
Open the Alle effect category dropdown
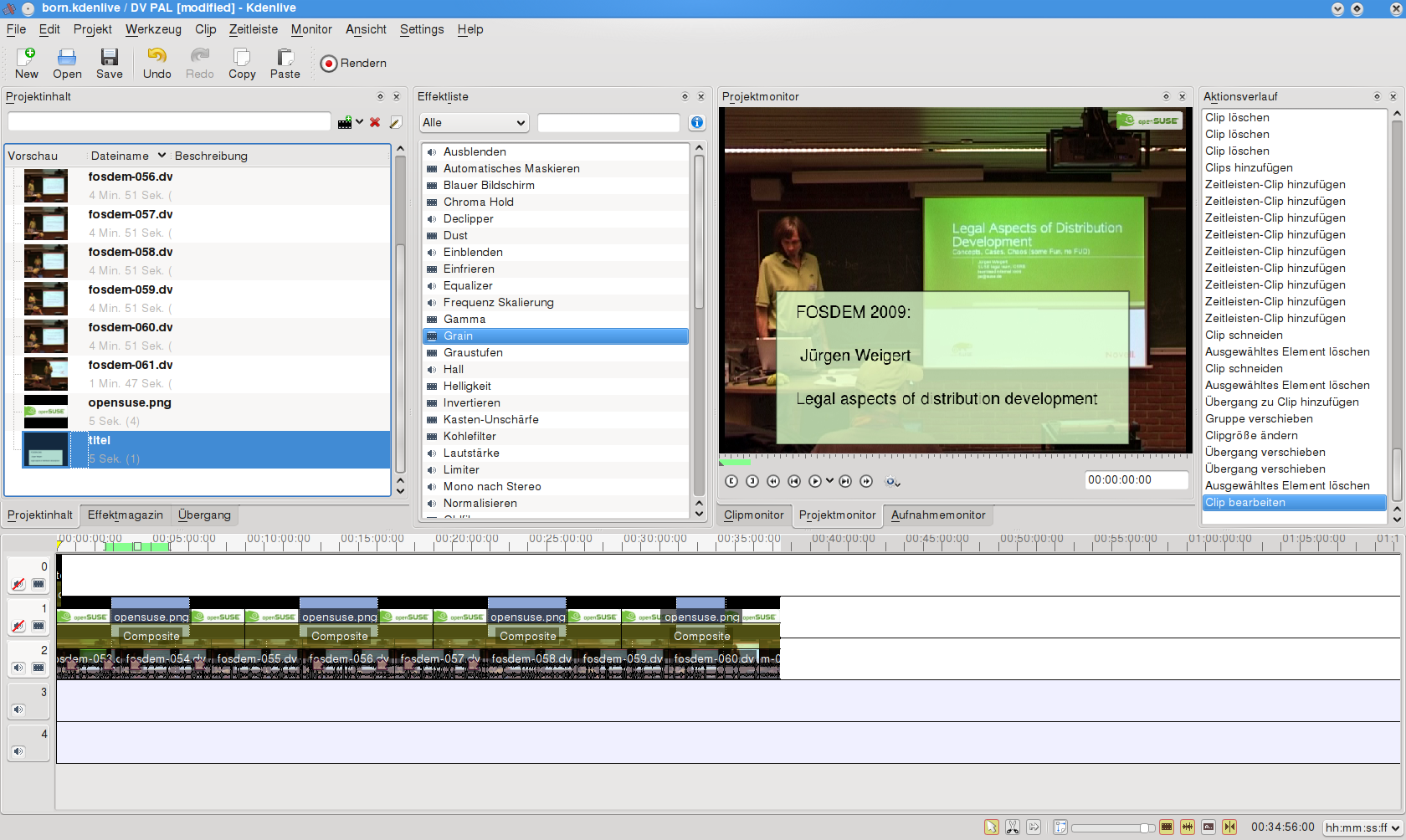point(474,122)
